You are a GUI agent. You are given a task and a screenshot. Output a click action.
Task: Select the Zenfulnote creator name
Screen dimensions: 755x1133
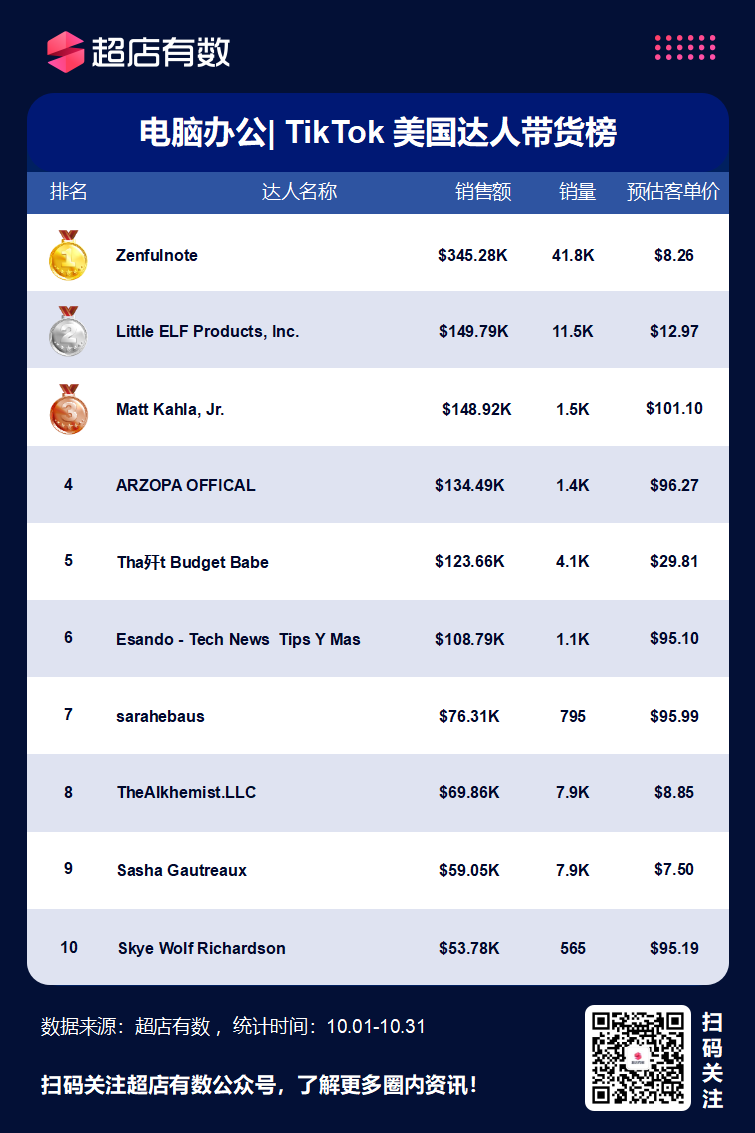(157, 255)
